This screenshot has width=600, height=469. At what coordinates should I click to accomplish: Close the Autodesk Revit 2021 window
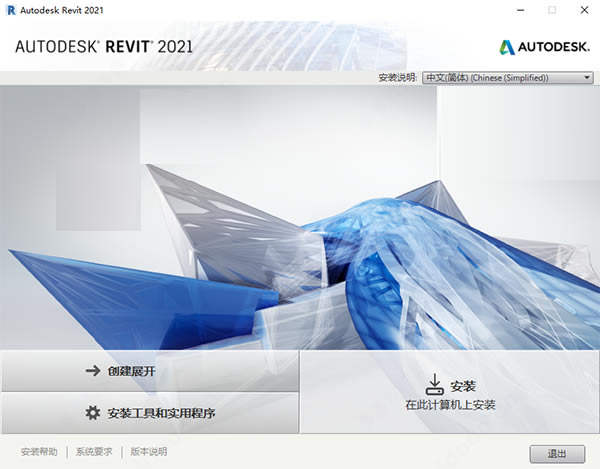tap(584, 10)
